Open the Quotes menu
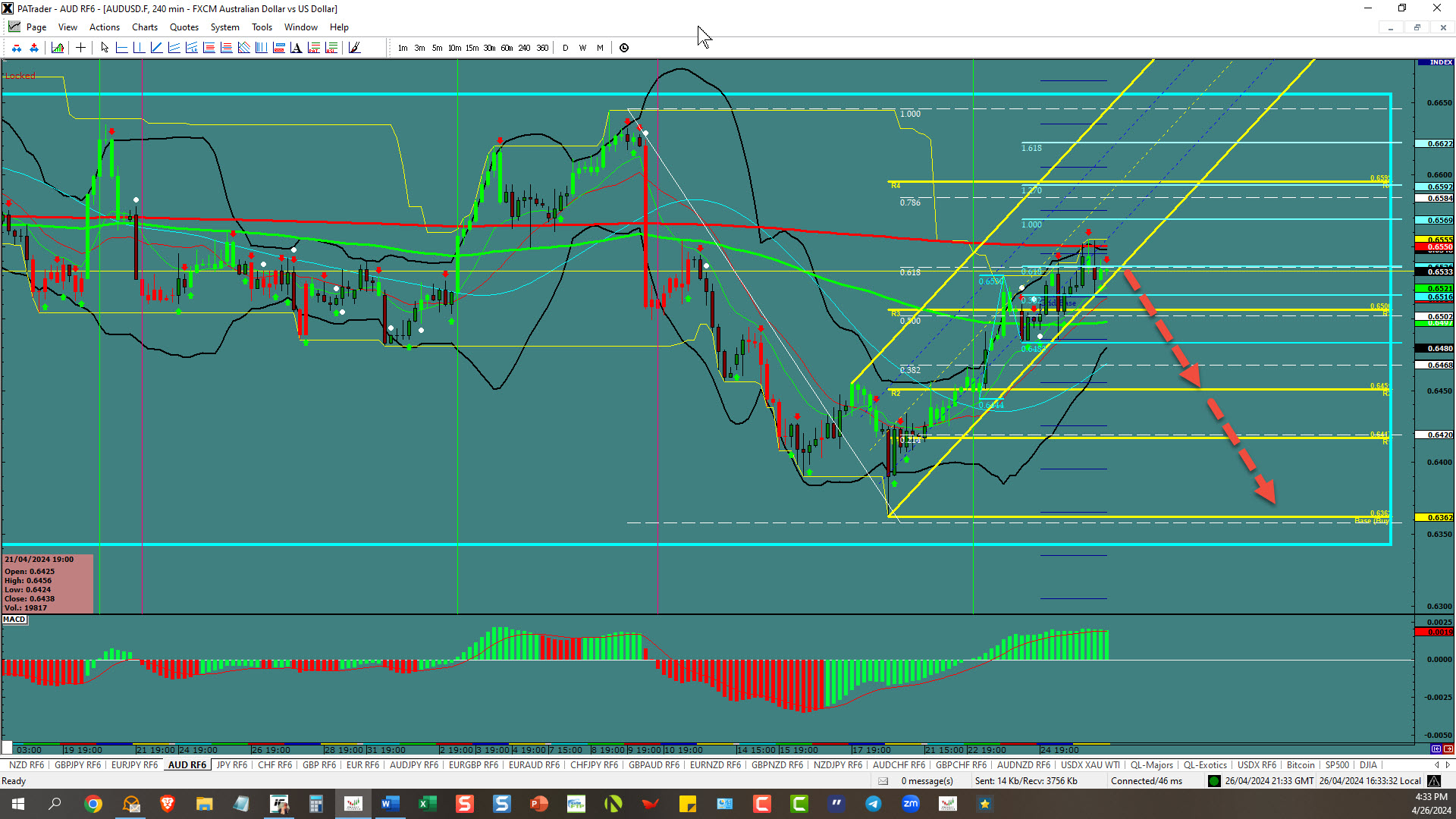 (x=184, y=27)
